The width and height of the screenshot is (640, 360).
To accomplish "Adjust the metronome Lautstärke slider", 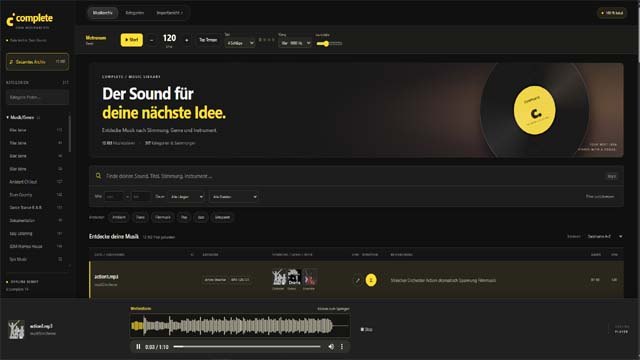I will (329, 43).
